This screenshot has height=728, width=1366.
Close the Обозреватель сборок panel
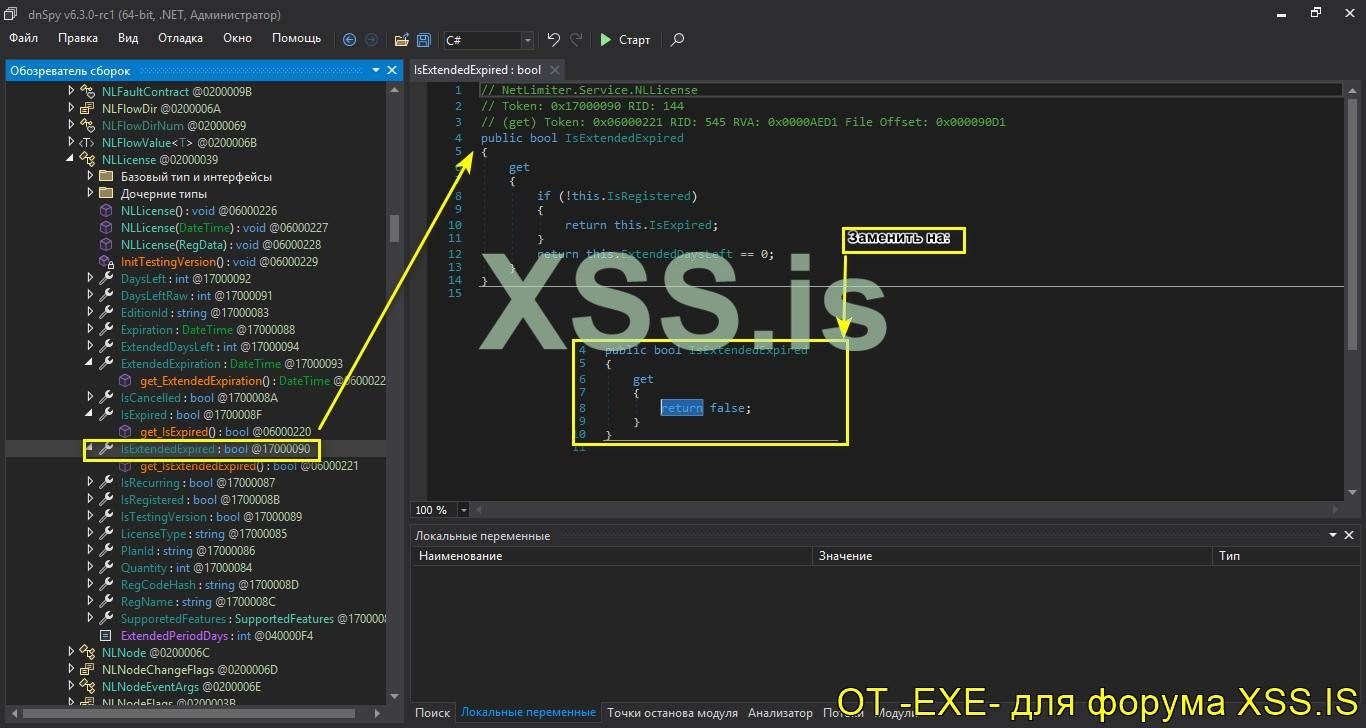392,70
